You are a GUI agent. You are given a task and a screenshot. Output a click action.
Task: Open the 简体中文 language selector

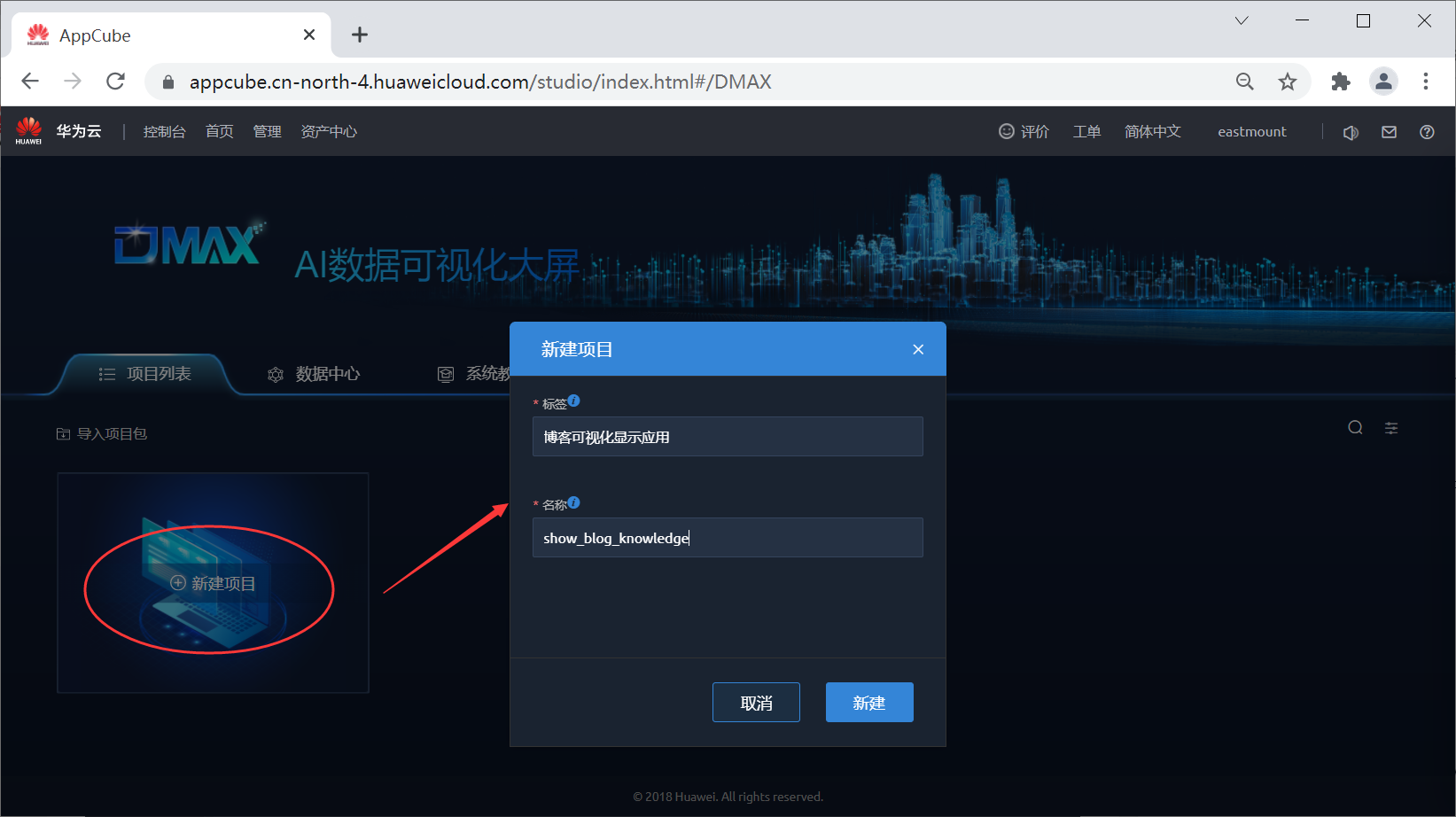1153,131
